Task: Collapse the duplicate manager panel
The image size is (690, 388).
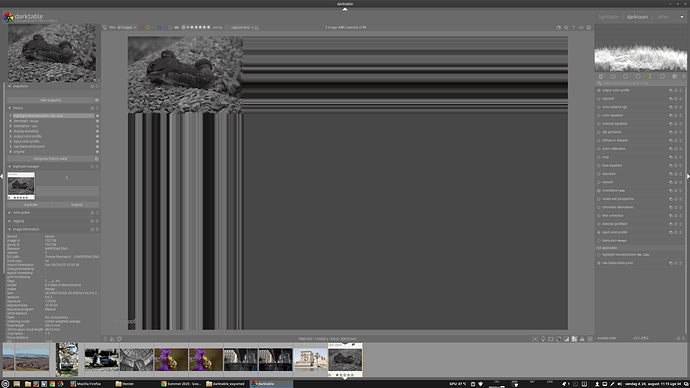Action: coord(10,167)
